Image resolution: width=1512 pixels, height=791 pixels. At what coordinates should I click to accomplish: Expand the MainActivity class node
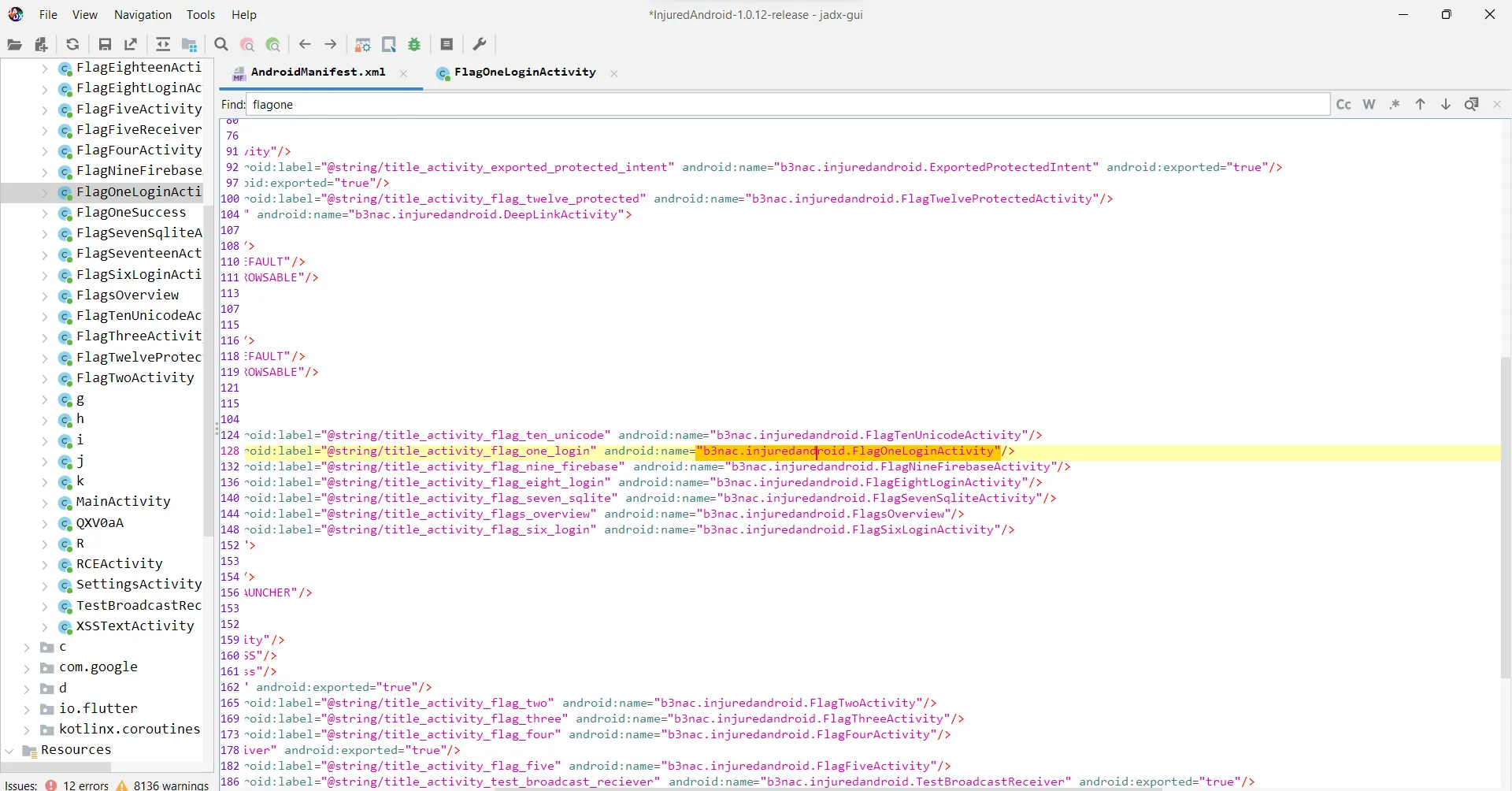tap(45, 502)
